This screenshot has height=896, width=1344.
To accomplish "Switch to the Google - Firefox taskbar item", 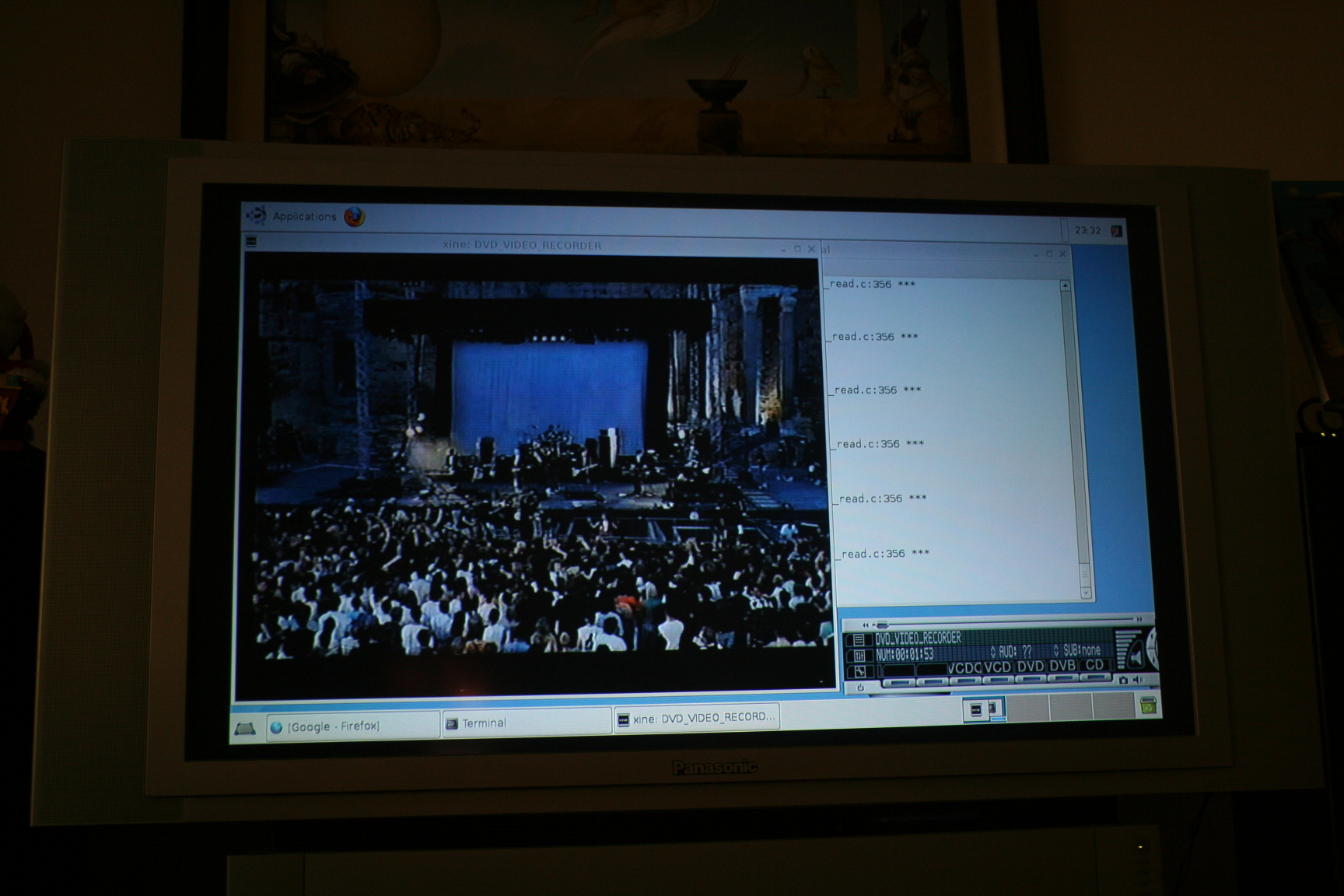I will pyautogui.click(x=353, y=726).
